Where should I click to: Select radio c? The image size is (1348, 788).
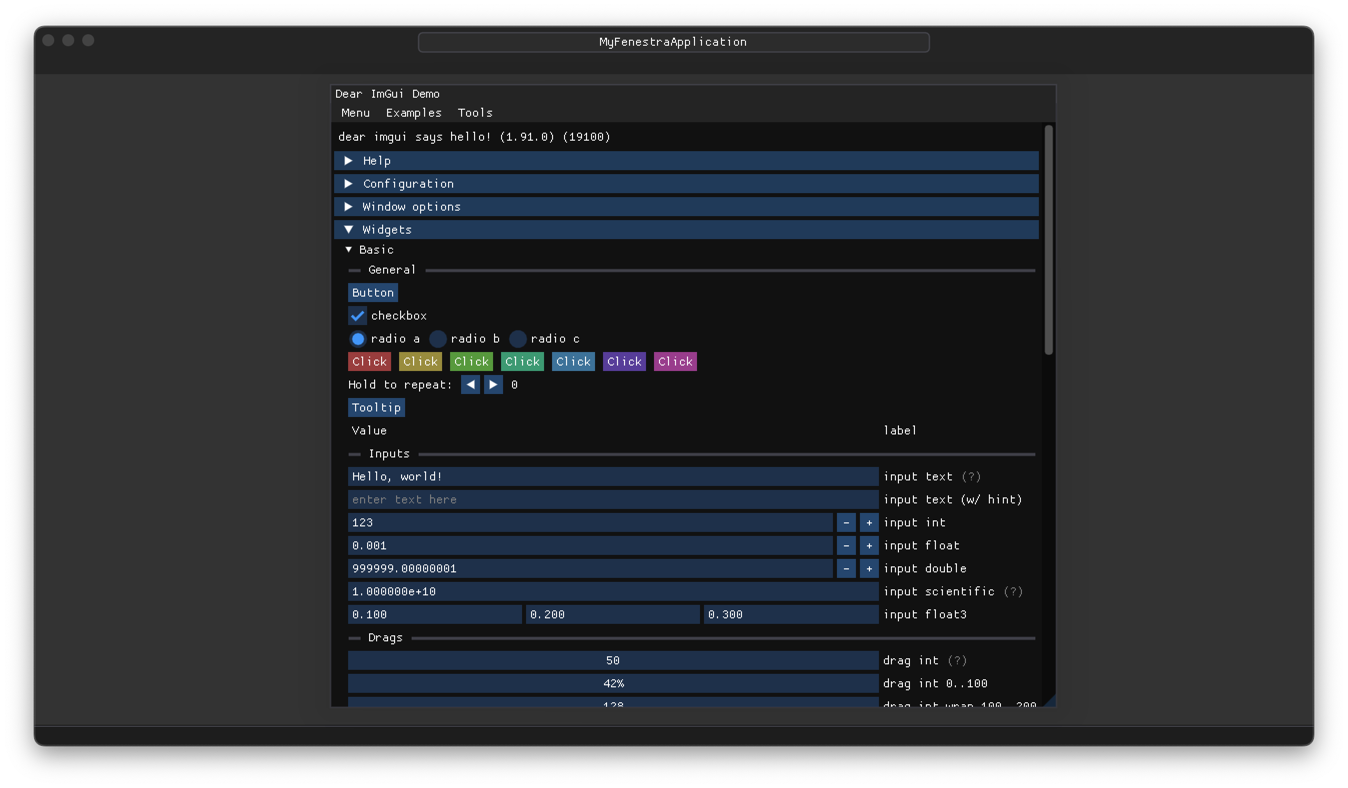click(517, 338)
